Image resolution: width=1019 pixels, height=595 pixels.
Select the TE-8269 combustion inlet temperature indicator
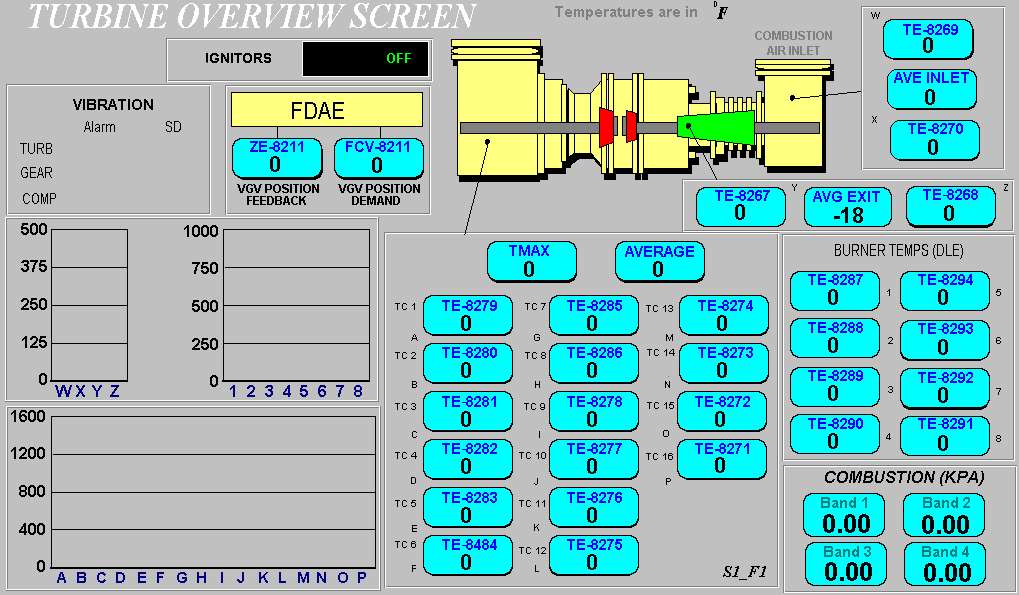coord(928,39)
